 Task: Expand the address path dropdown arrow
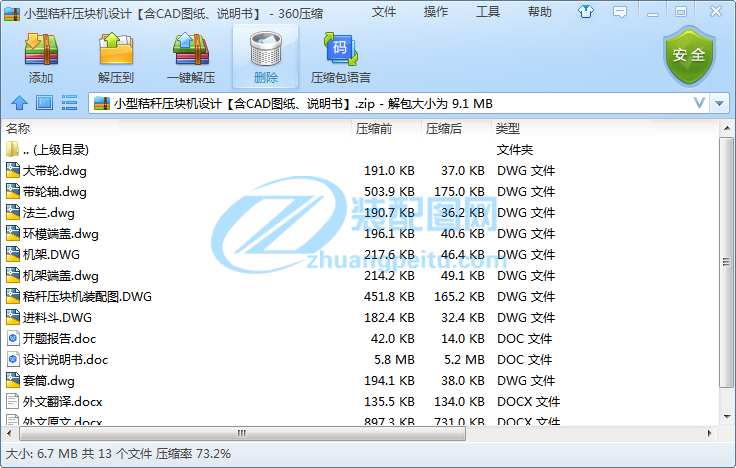tap(720, 103)
